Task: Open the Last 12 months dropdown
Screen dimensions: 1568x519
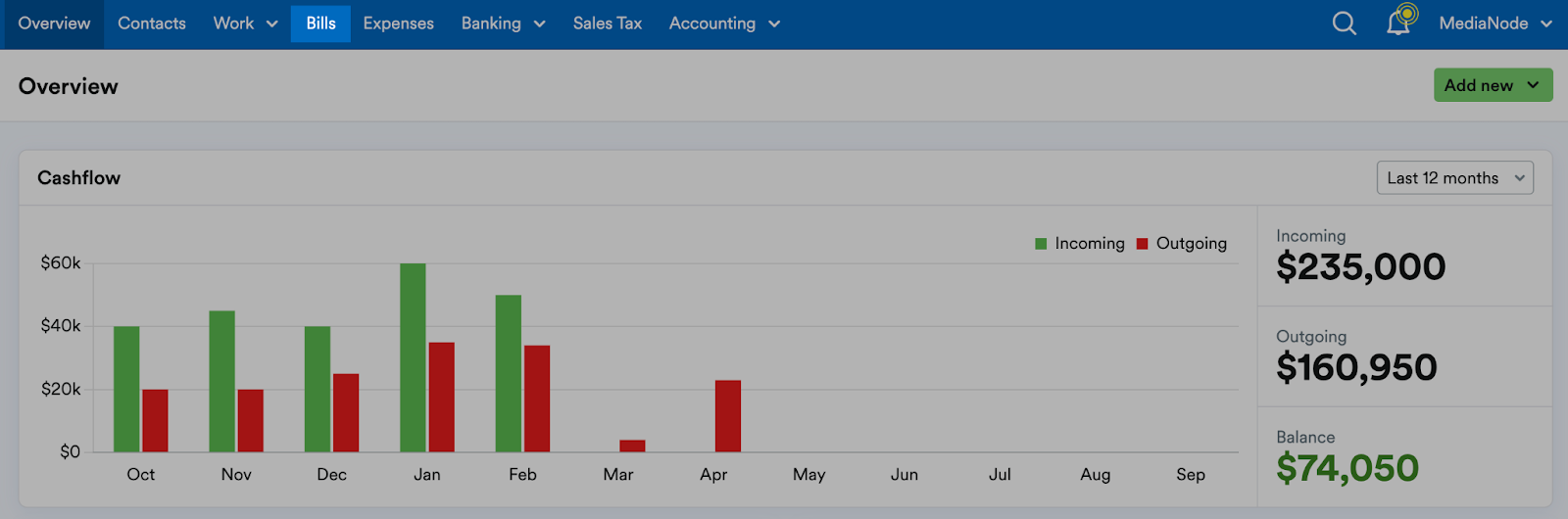Action: tap(1455, 178)
